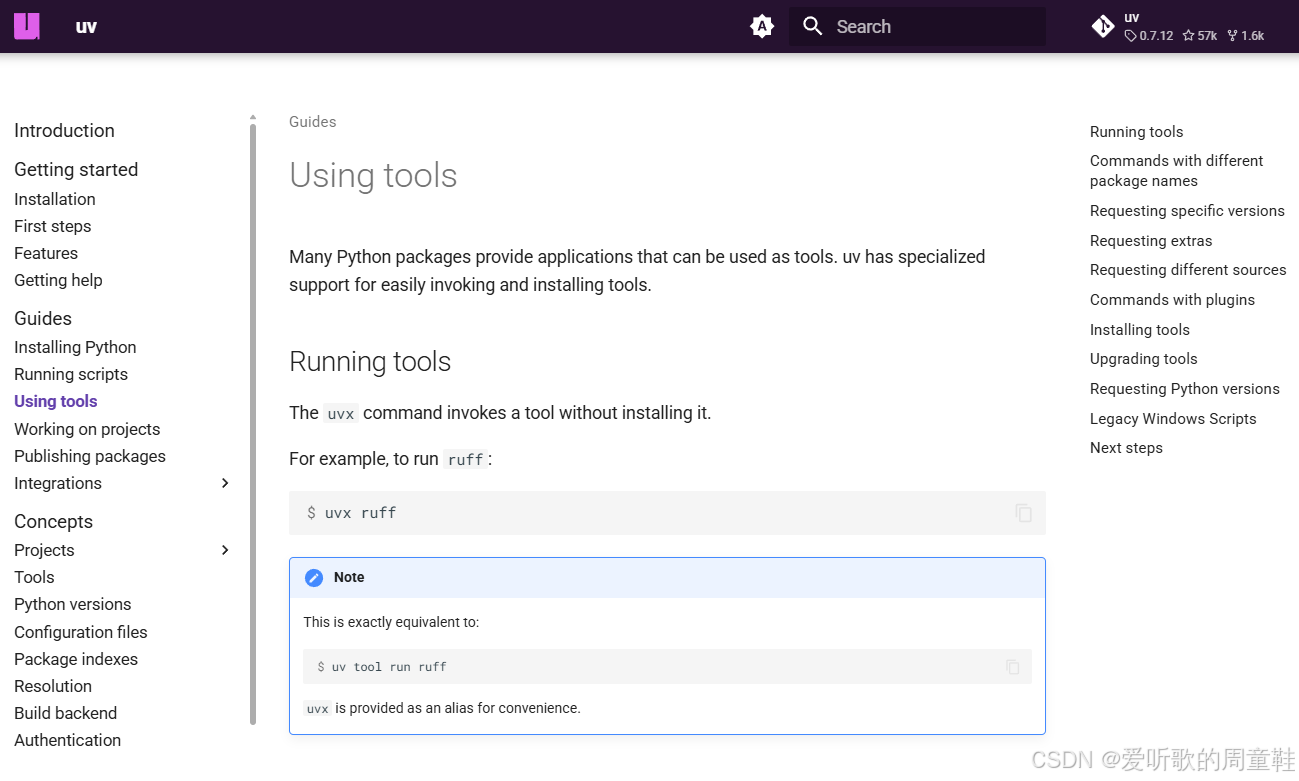Jump to Commands with different package names
The height and width of the screenshot is (781, 1299).
point(1177,171)
